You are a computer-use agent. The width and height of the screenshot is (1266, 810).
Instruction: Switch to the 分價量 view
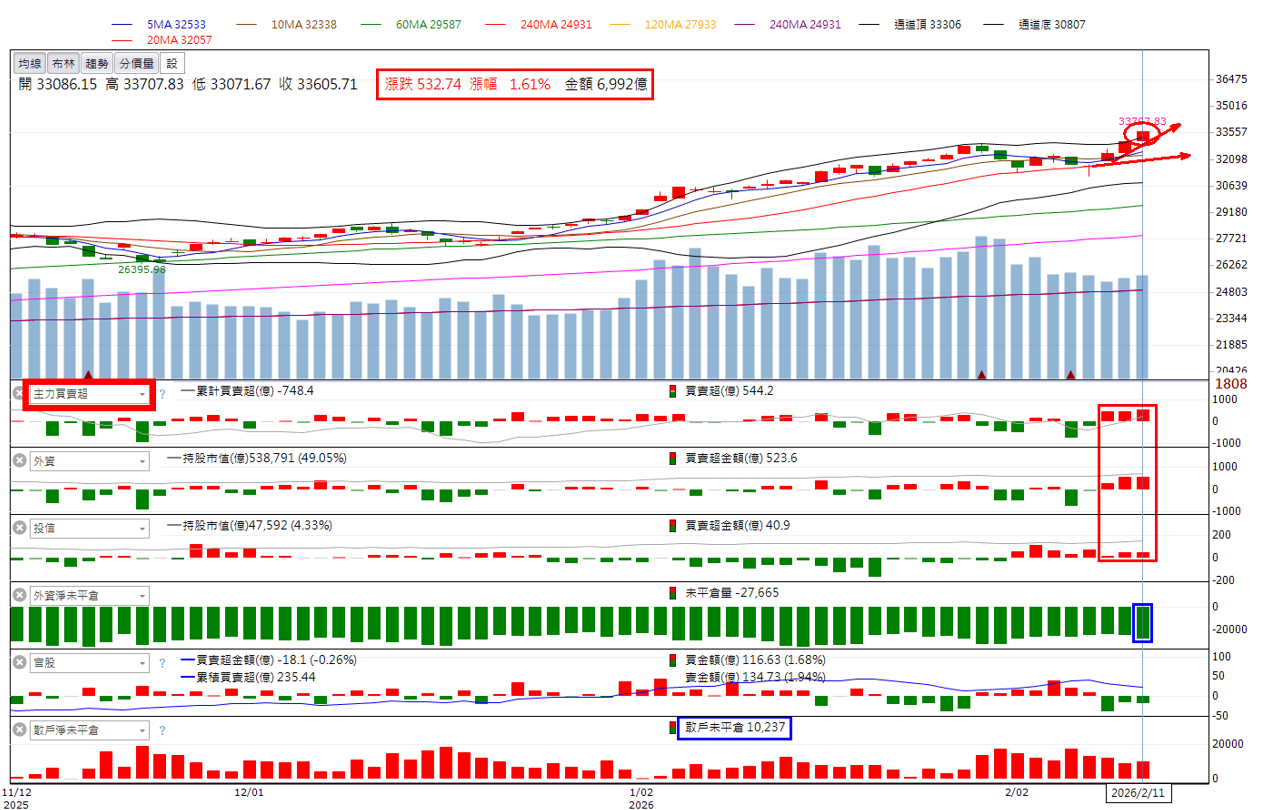coord(137,63)
